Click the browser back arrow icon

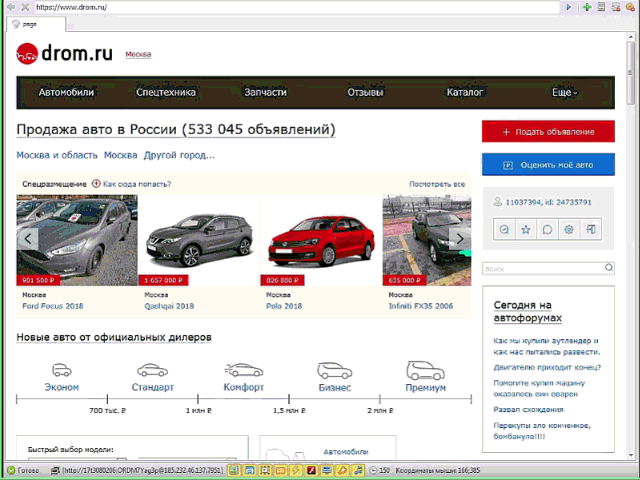9,7
